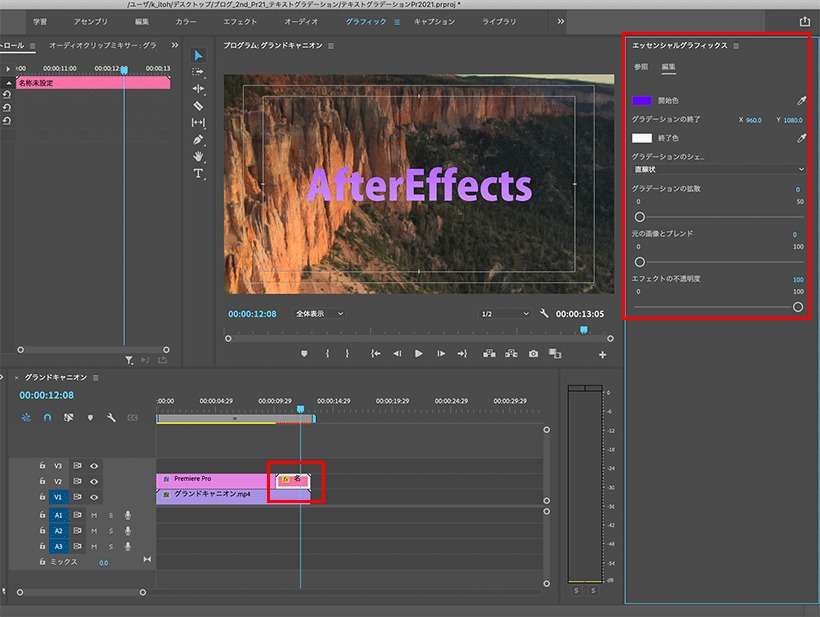The image size is (820, 617).
Task: Toggle lock on track V3
Action: 42,465
